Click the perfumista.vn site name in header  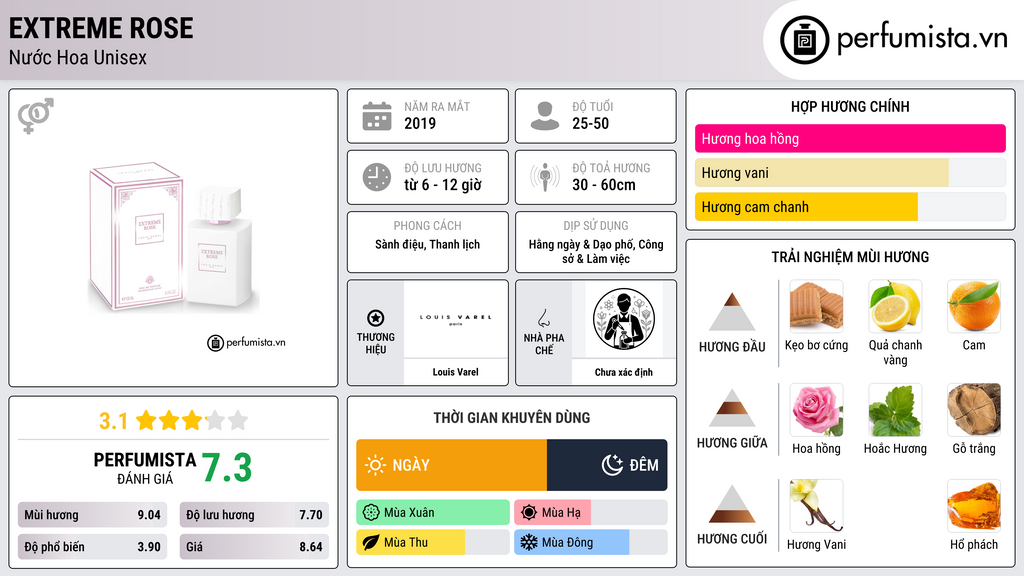coord(922,39)
